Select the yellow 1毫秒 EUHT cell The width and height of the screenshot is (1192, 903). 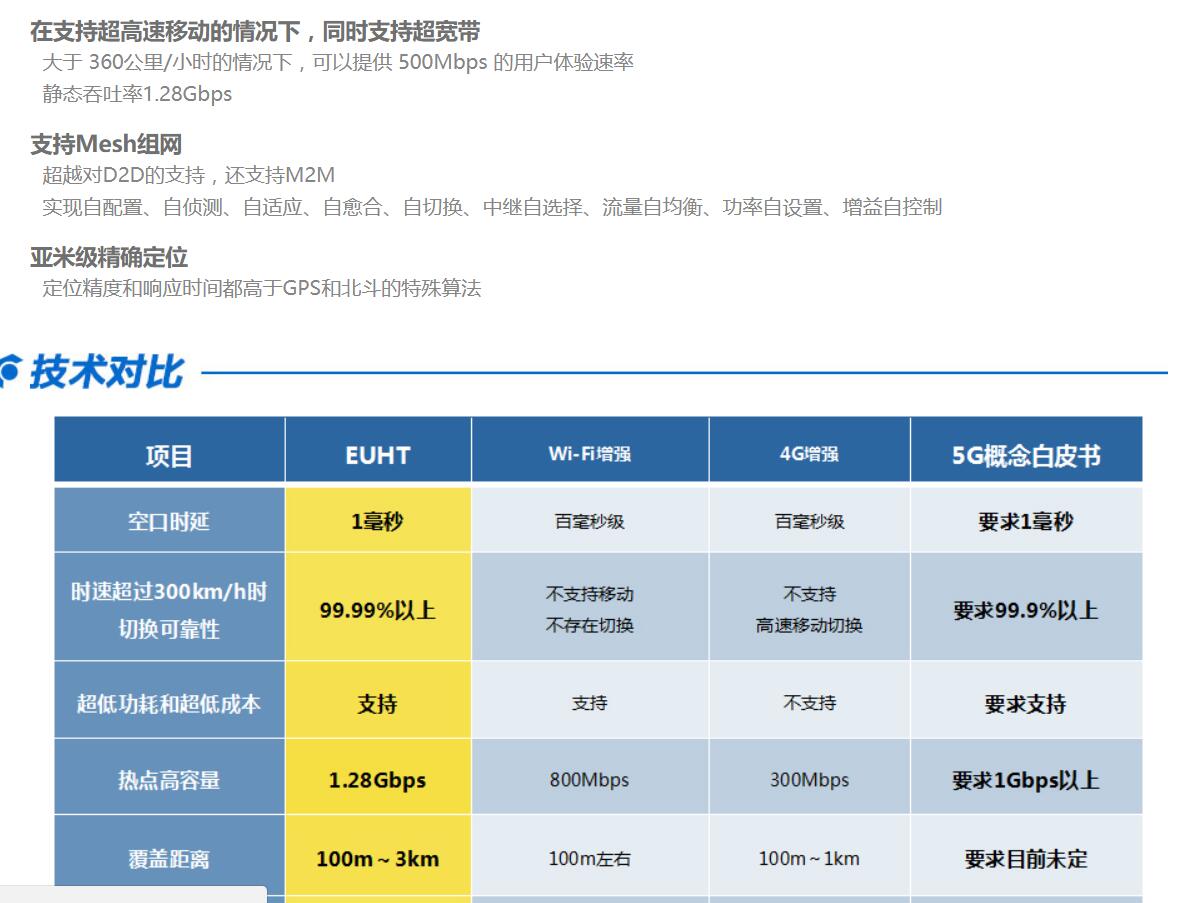(x=377, y=521)
